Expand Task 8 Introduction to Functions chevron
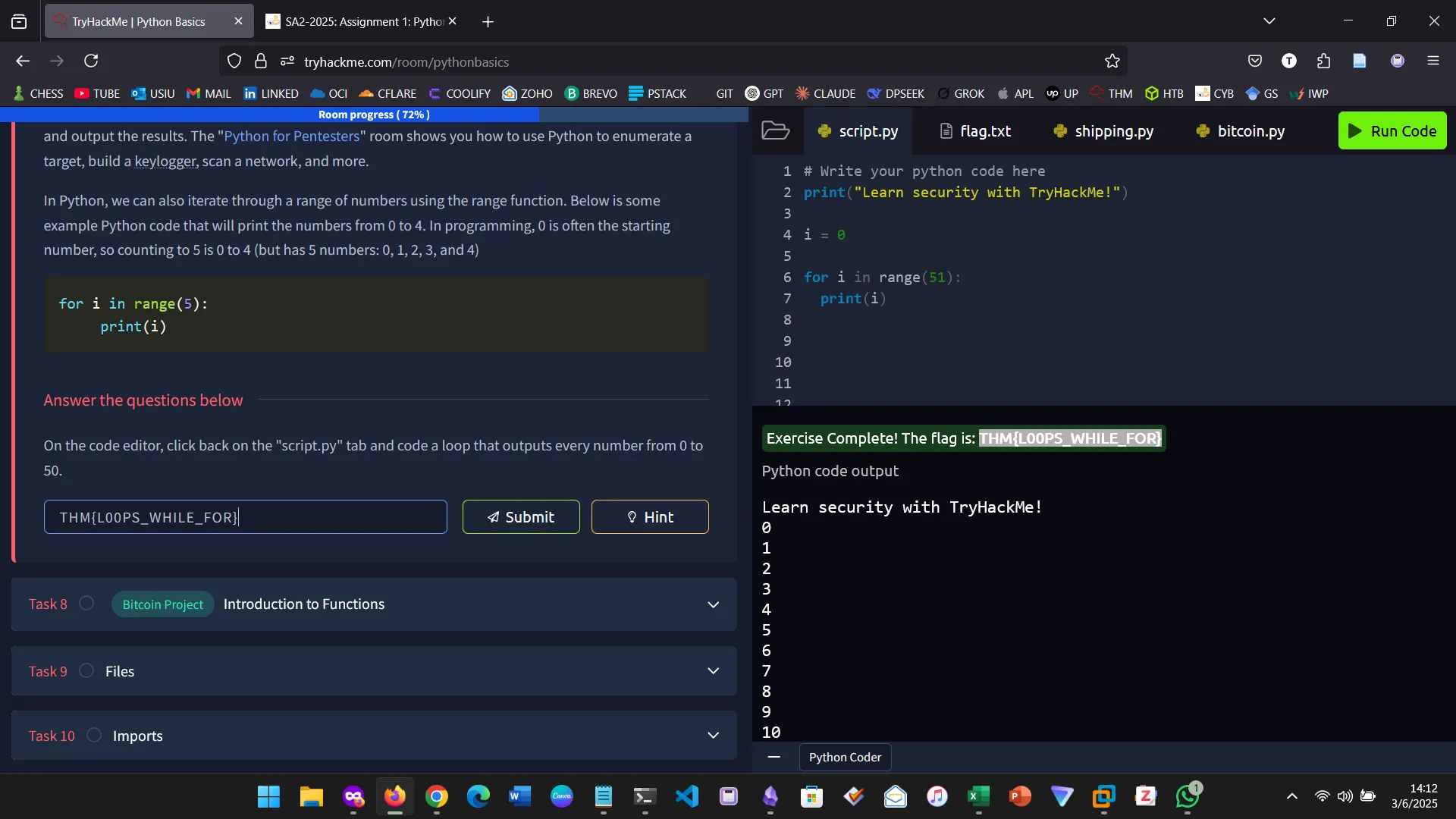The height and width of the screenshot is (819, 1456). click(713, 604)
